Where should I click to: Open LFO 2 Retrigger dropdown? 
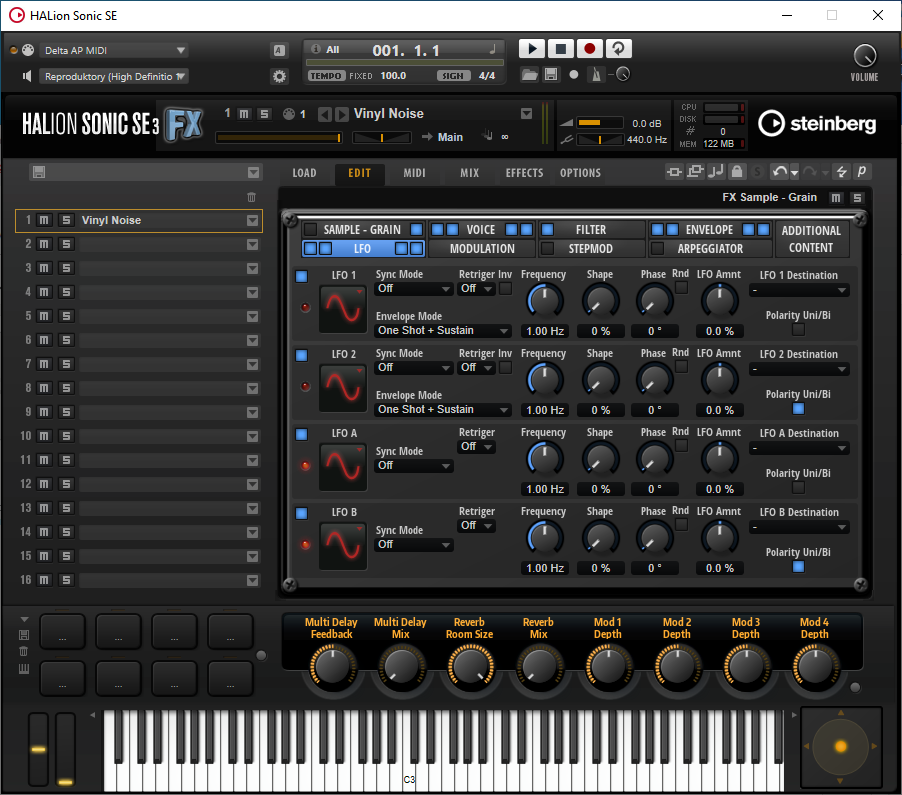[476, 368]
